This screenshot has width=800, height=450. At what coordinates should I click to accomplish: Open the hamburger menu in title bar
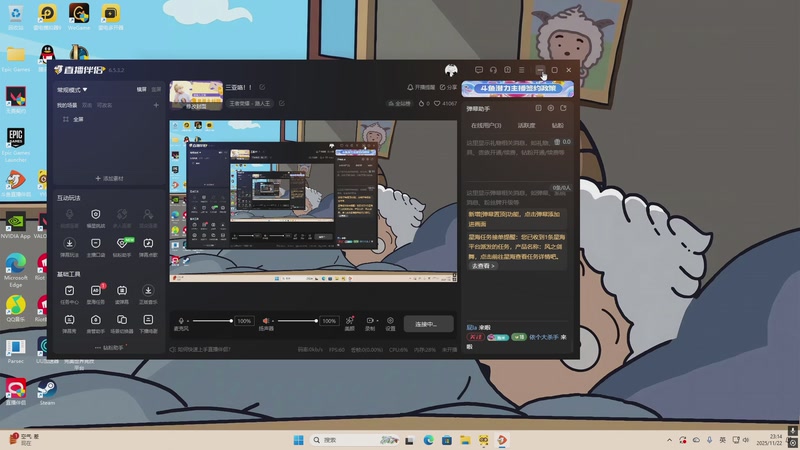click(x=521, y=70)
